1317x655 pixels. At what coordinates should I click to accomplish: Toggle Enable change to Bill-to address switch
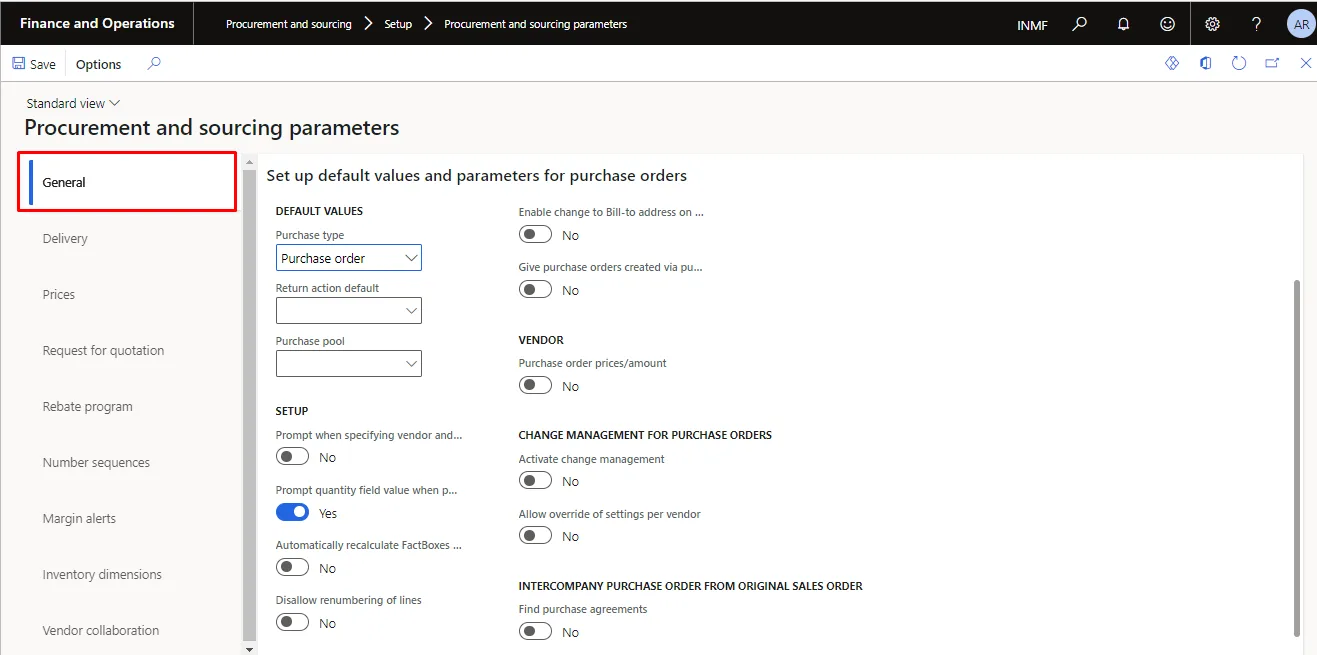tap(535, 234)
